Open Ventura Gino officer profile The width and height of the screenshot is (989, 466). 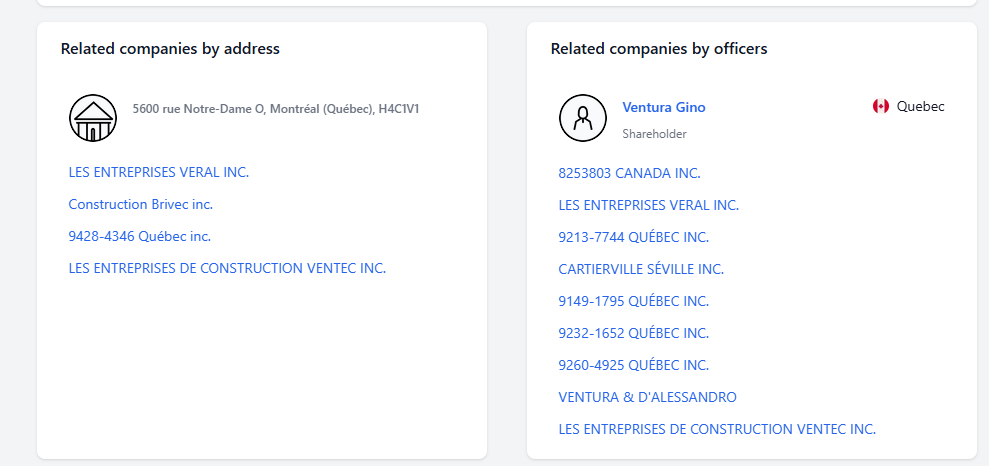pyautogui.click(x=664, y=107)
